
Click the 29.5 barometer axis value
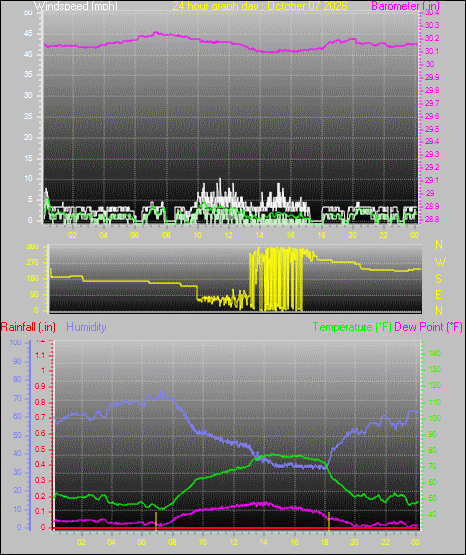(432, 129)
